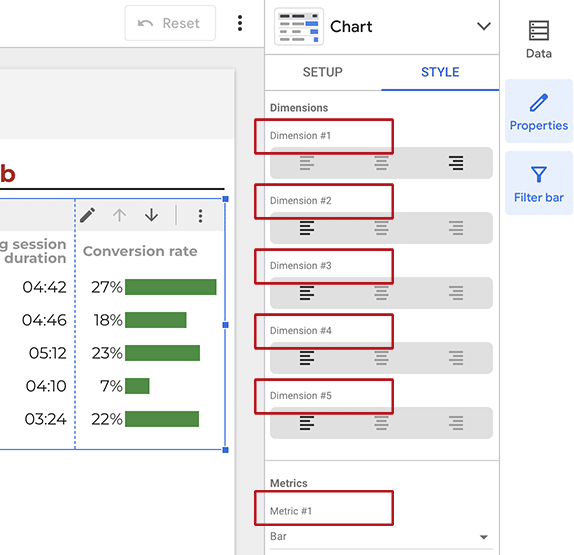Select the 23% conversion rate cell
Viewport: 574px width, 555px height.
107,353
